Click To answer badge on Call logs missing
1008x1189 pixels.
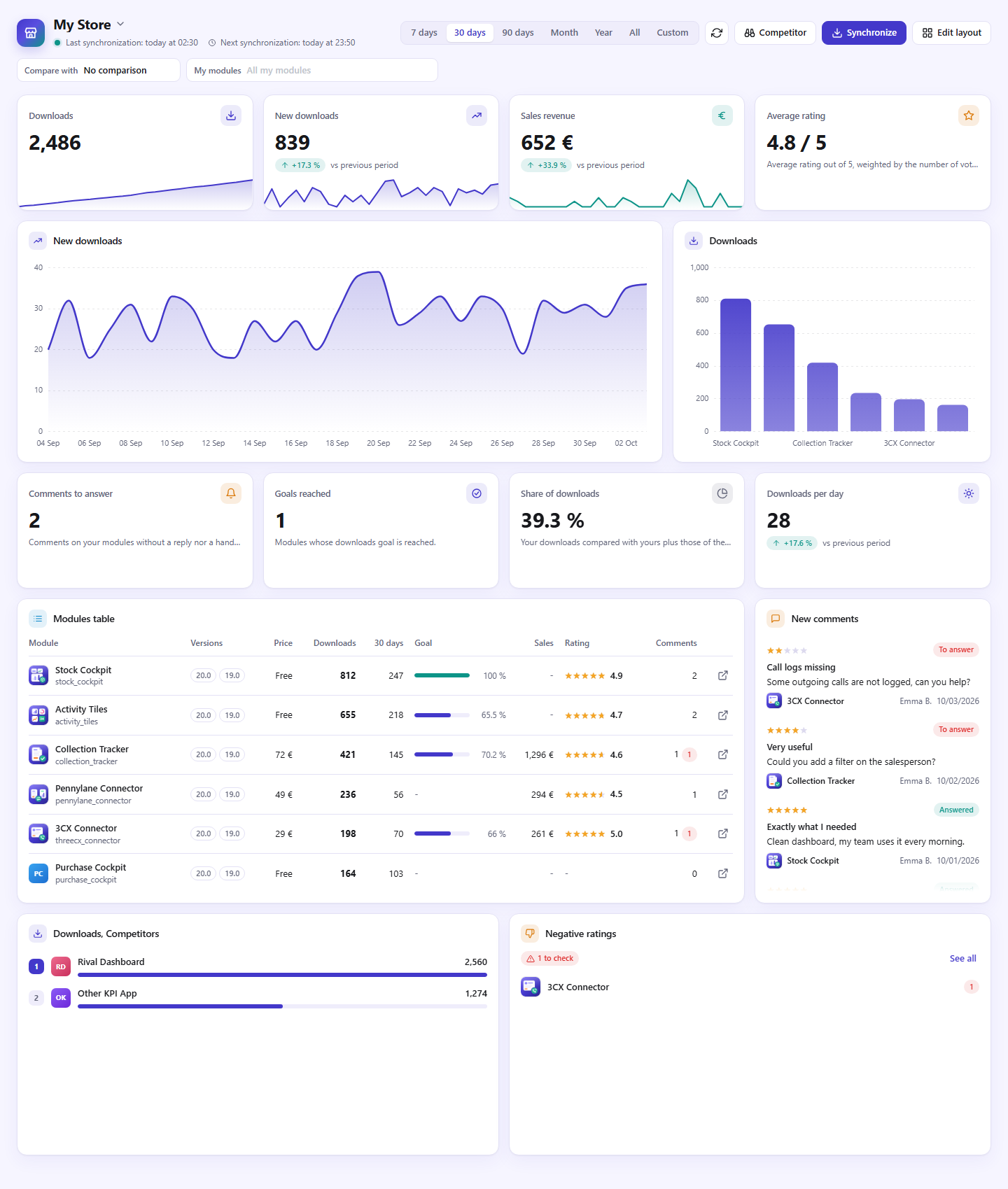tap(955, 649)
